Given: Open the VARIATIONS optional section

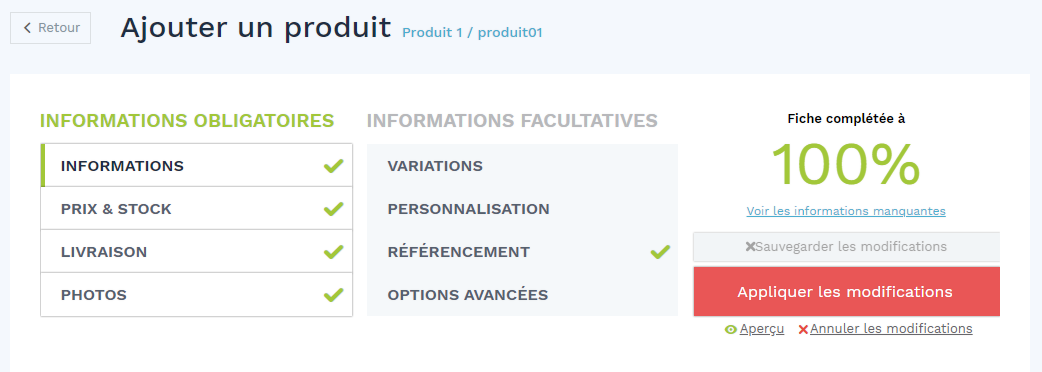Looking at the screenshot, I should click(x=522, y=165).
